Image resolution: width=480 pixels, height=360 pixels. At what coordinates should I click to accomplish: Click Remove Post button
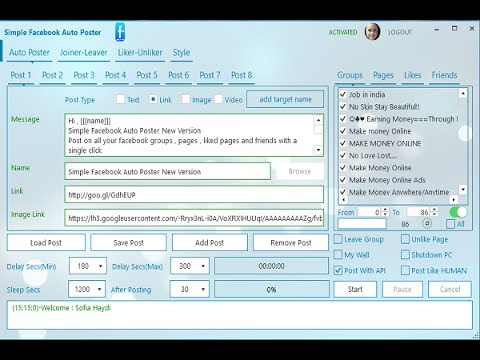291,242
